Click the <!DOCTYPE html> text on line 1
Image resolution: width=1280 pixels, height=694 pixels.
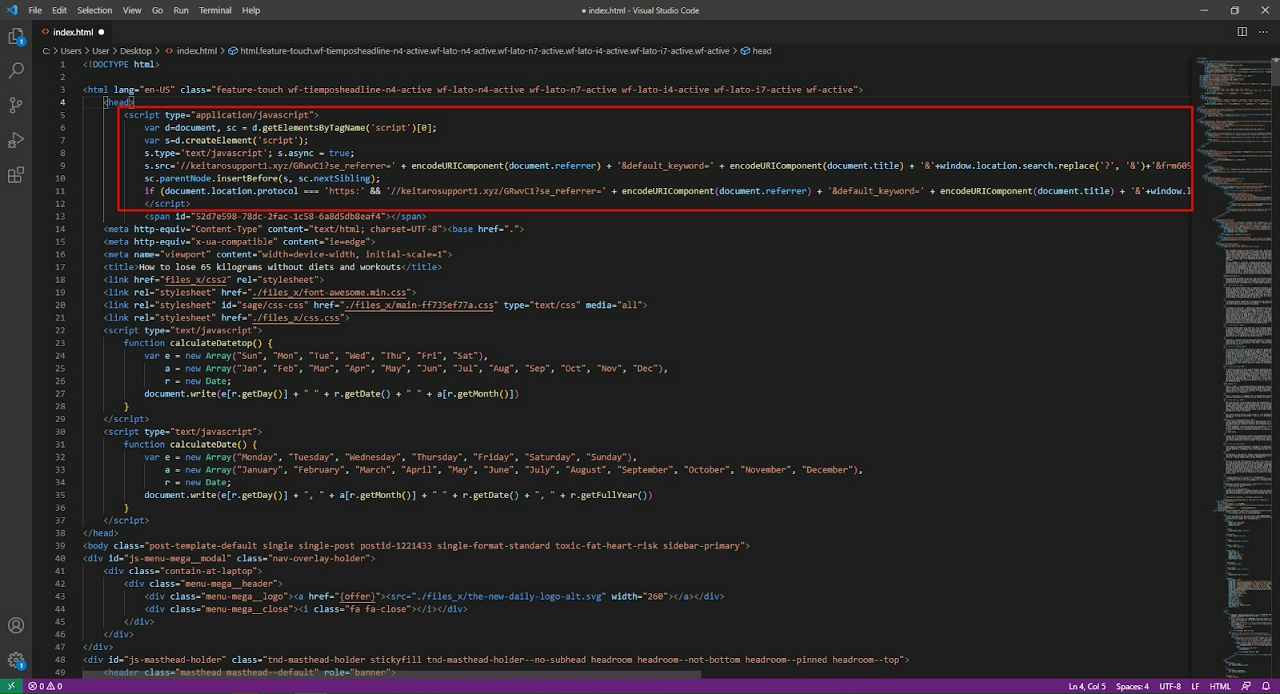[121, 64]
